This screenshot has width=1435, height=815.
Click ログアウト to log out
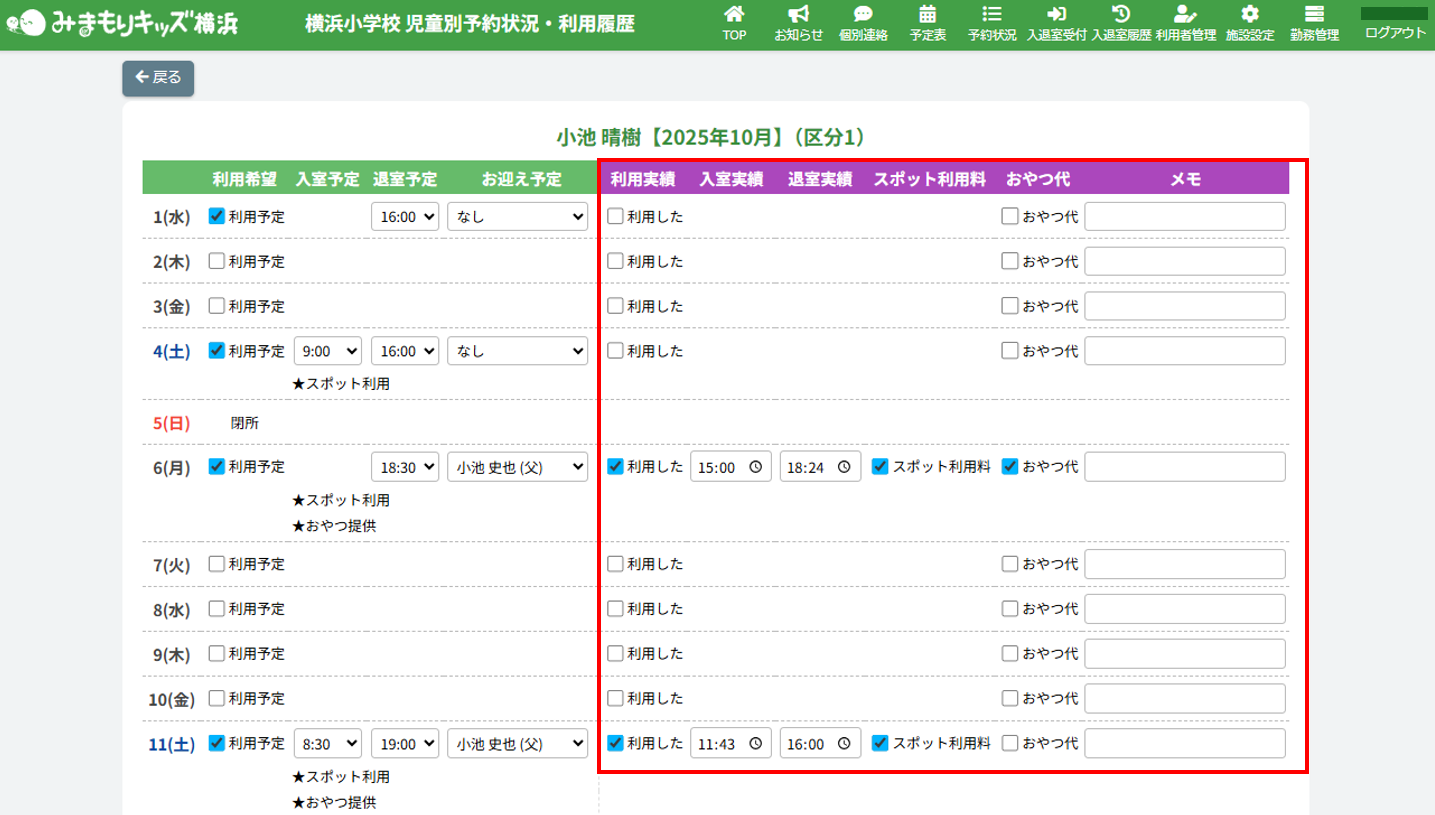(1395, 32)
